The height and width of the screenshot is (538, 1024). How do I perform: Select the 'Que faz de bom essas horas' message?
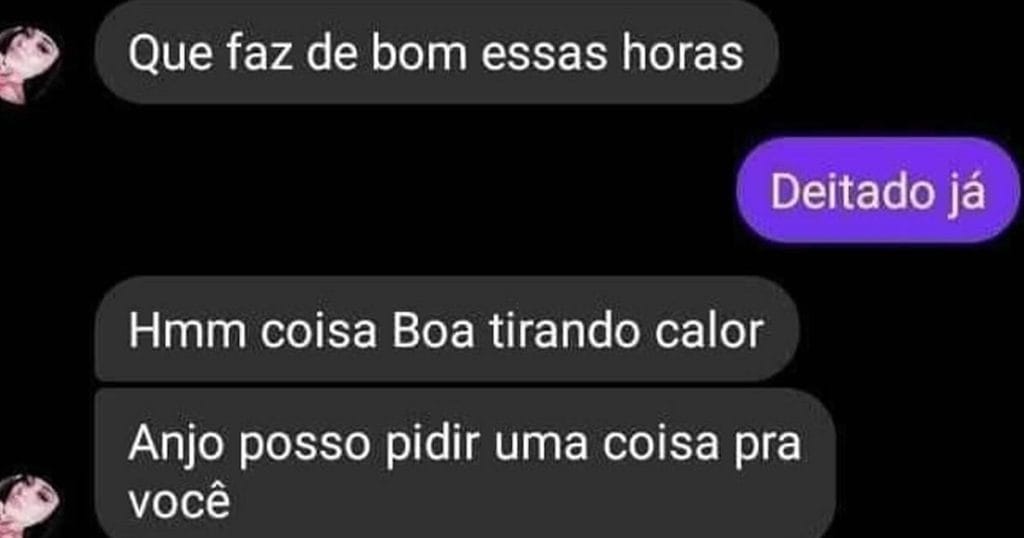coord(436,52)
